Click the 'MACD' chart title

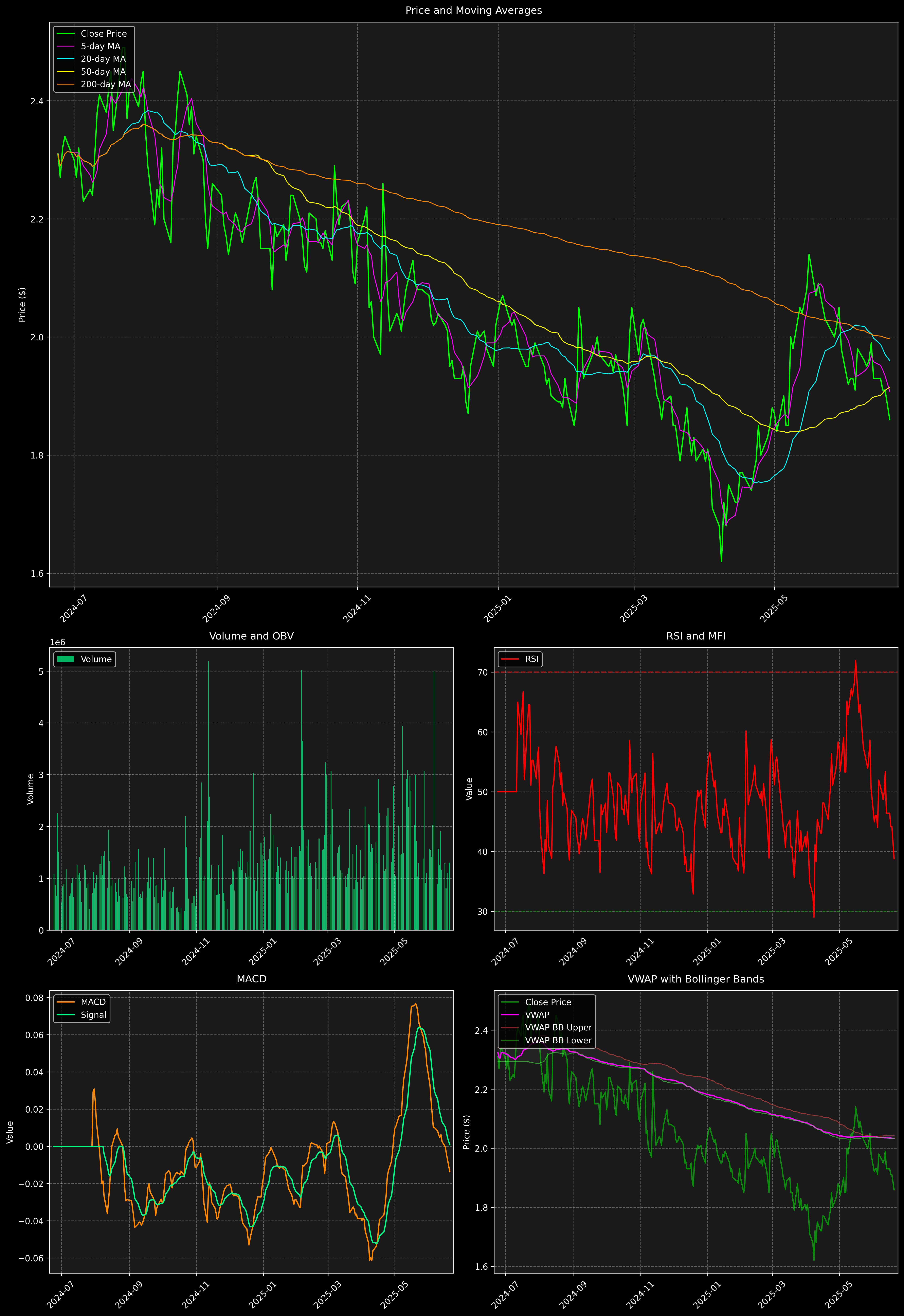[x=252, y=979]
